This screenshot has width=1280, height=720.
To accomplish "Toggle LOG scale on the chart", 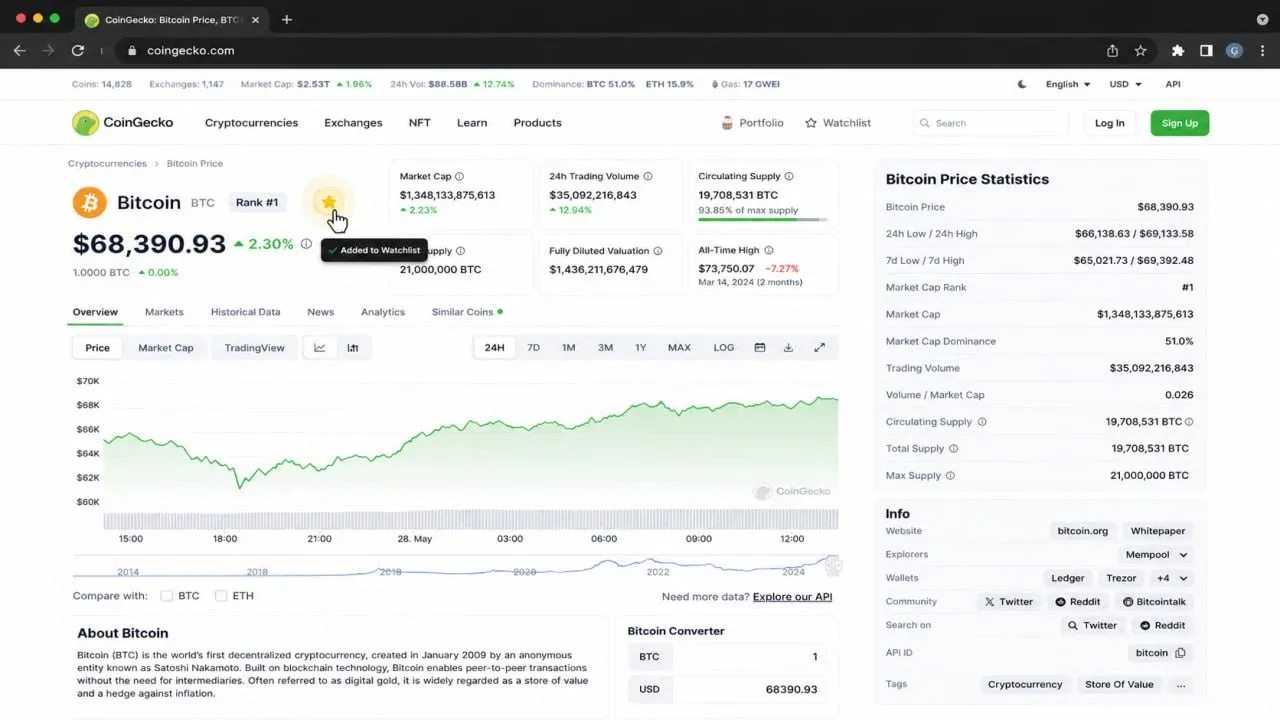I will 724,348.
